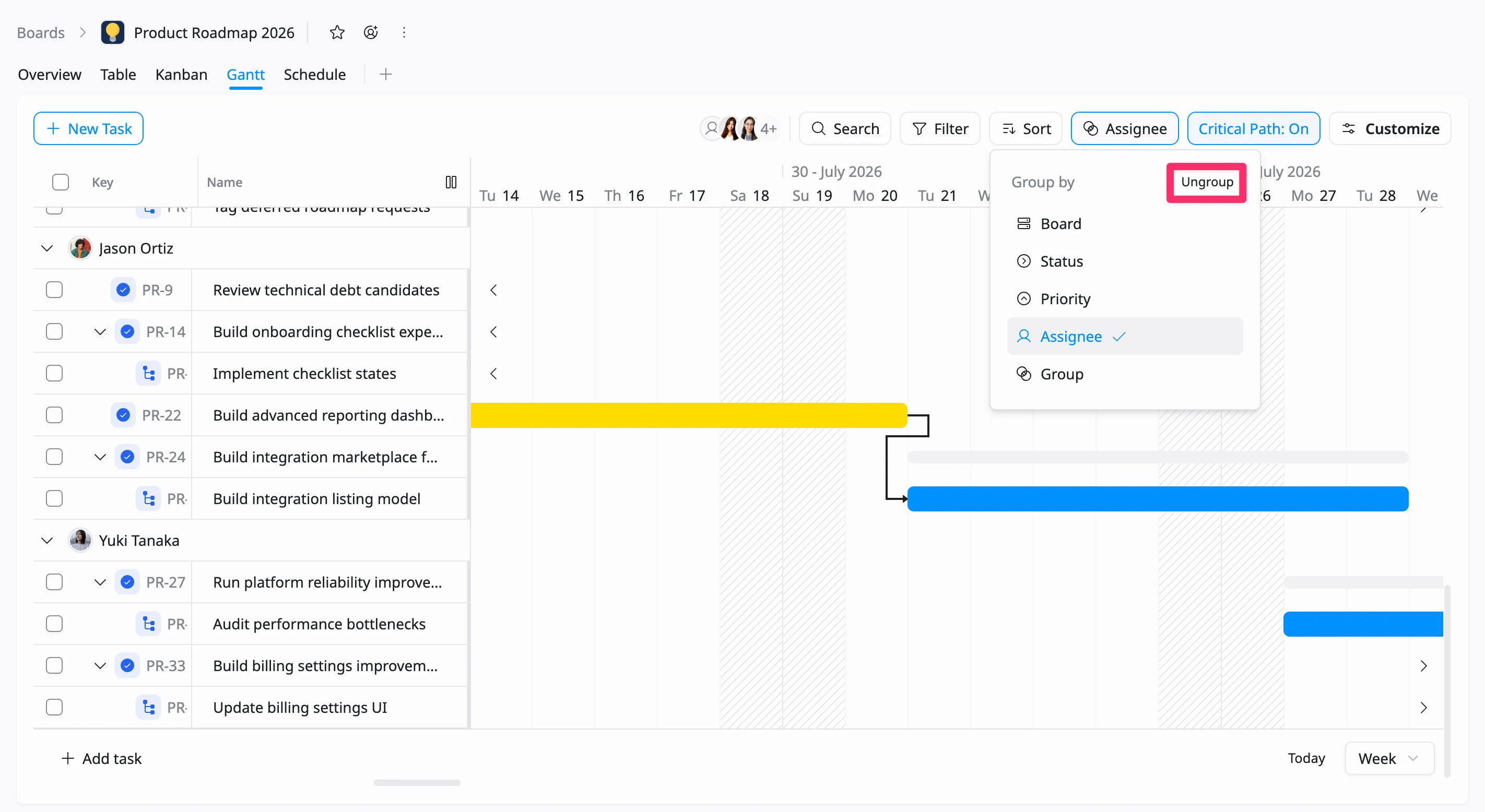Screen dimensions: 1485x812
Task: Click PR-33 task status icon
Action: pos(127,666)
